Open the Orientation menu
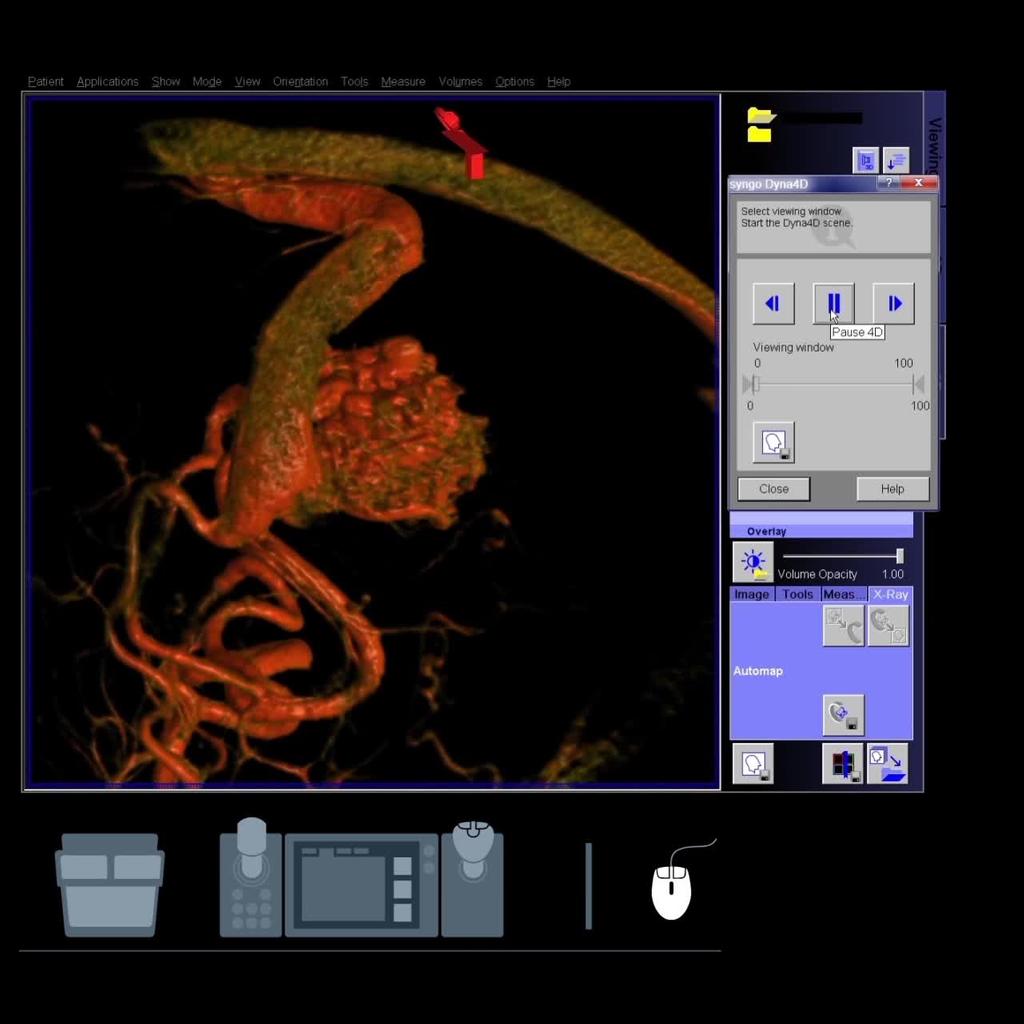 pos(300,82)
